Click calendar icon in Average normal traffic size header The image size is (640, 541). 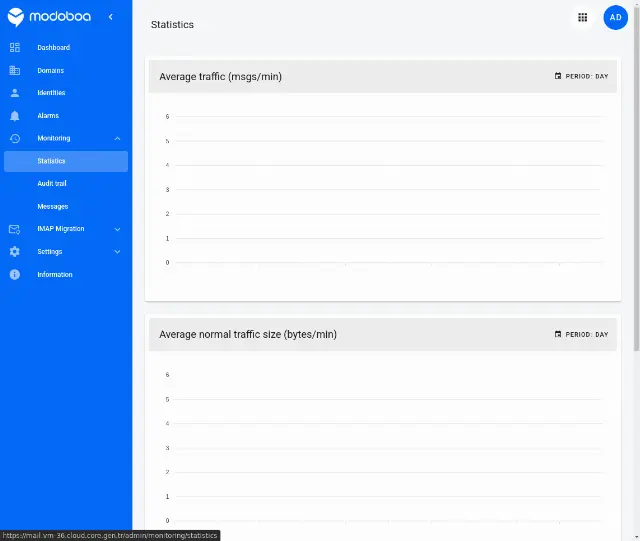(x=558, y=334)
